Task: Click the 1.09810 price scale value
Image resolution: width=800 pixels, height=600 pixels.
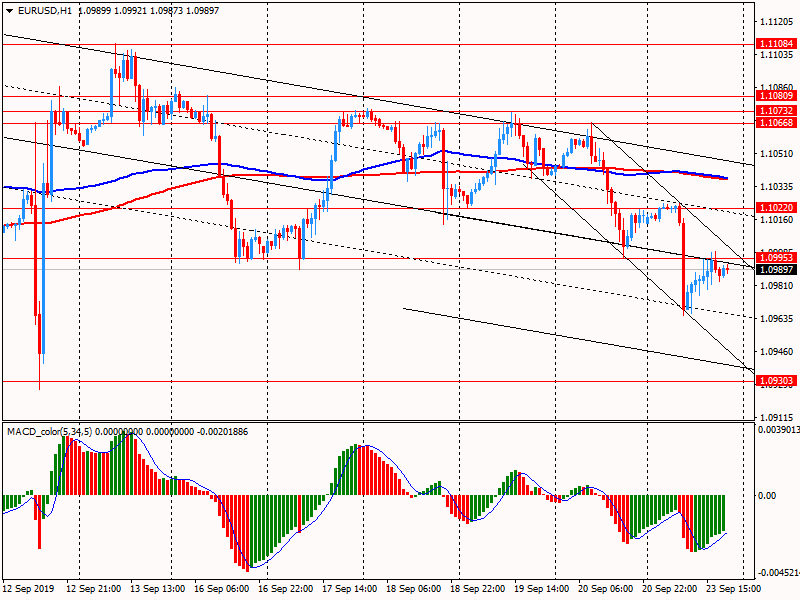Action: tap(777, 286)
